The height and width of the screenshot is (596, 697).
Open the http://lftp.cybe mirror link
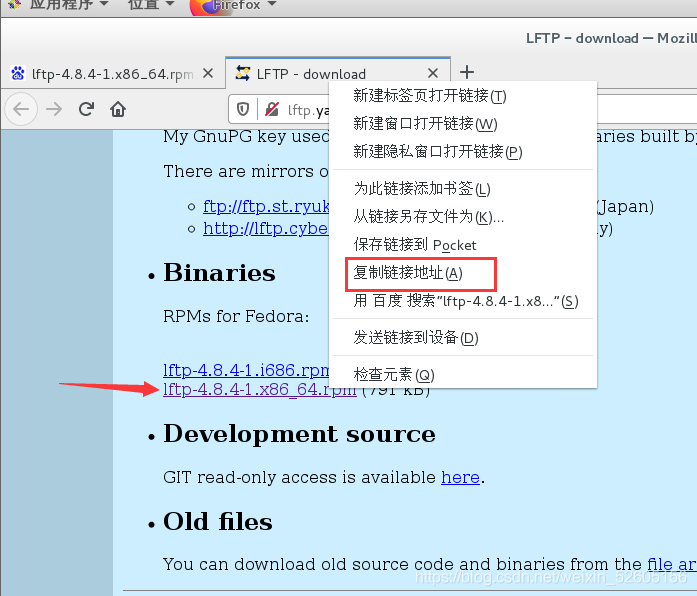(x=265, y=228)
